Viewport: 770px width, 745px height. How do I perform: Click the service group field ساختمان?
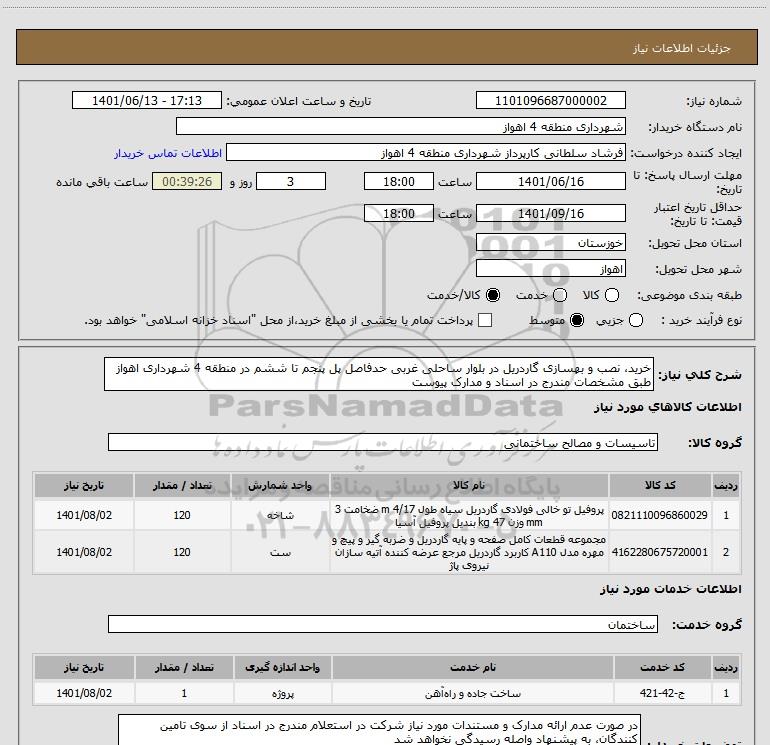tap(383, 624)
